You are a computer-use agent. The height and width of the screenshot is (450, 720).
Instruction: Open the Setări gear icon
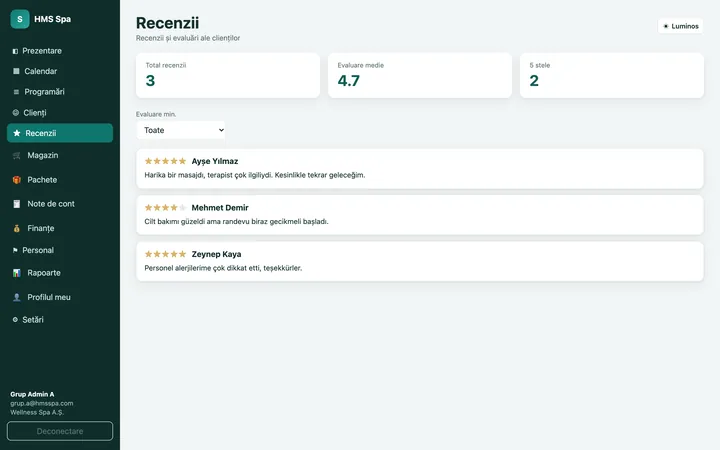click(15, 320)
